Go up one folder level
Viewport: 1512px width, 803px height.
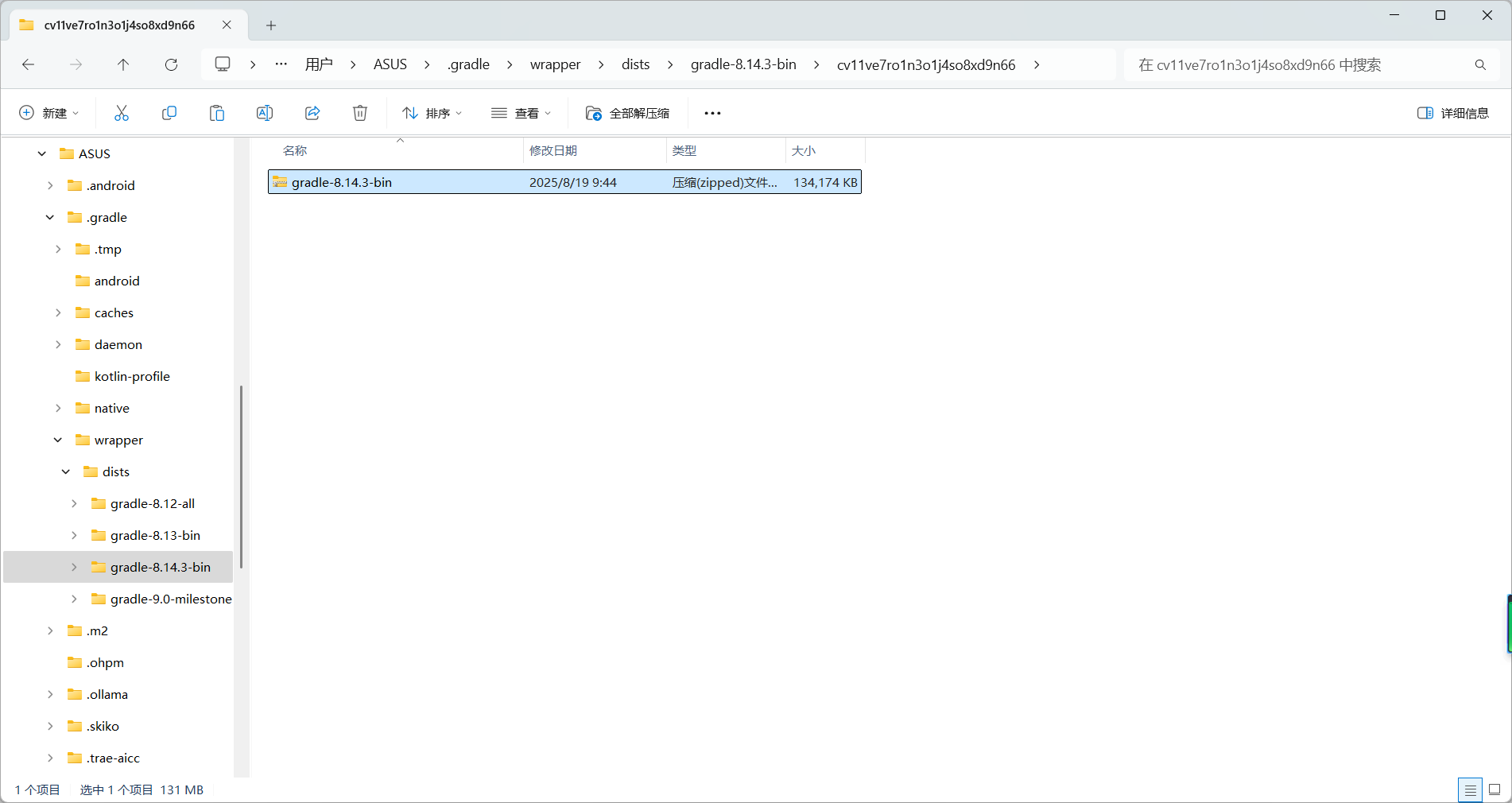[123, 64]
